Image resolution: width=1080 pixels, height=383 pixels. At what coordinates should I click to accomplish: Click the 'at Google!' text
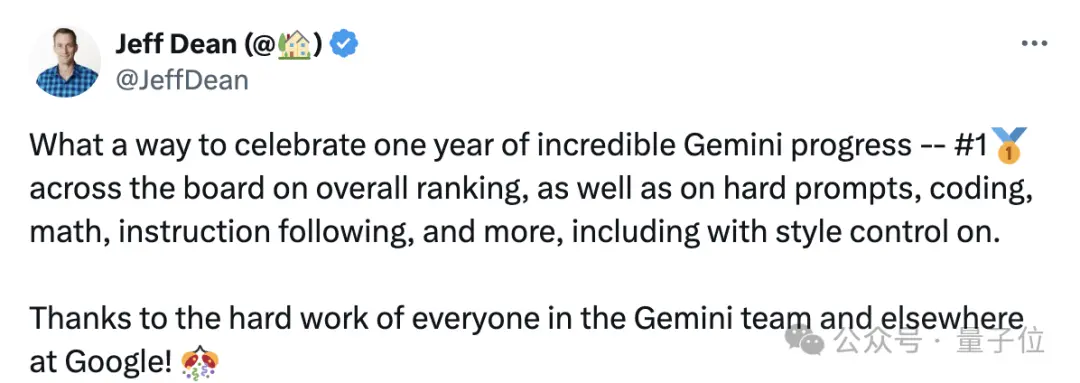click(x=100, y=362)
